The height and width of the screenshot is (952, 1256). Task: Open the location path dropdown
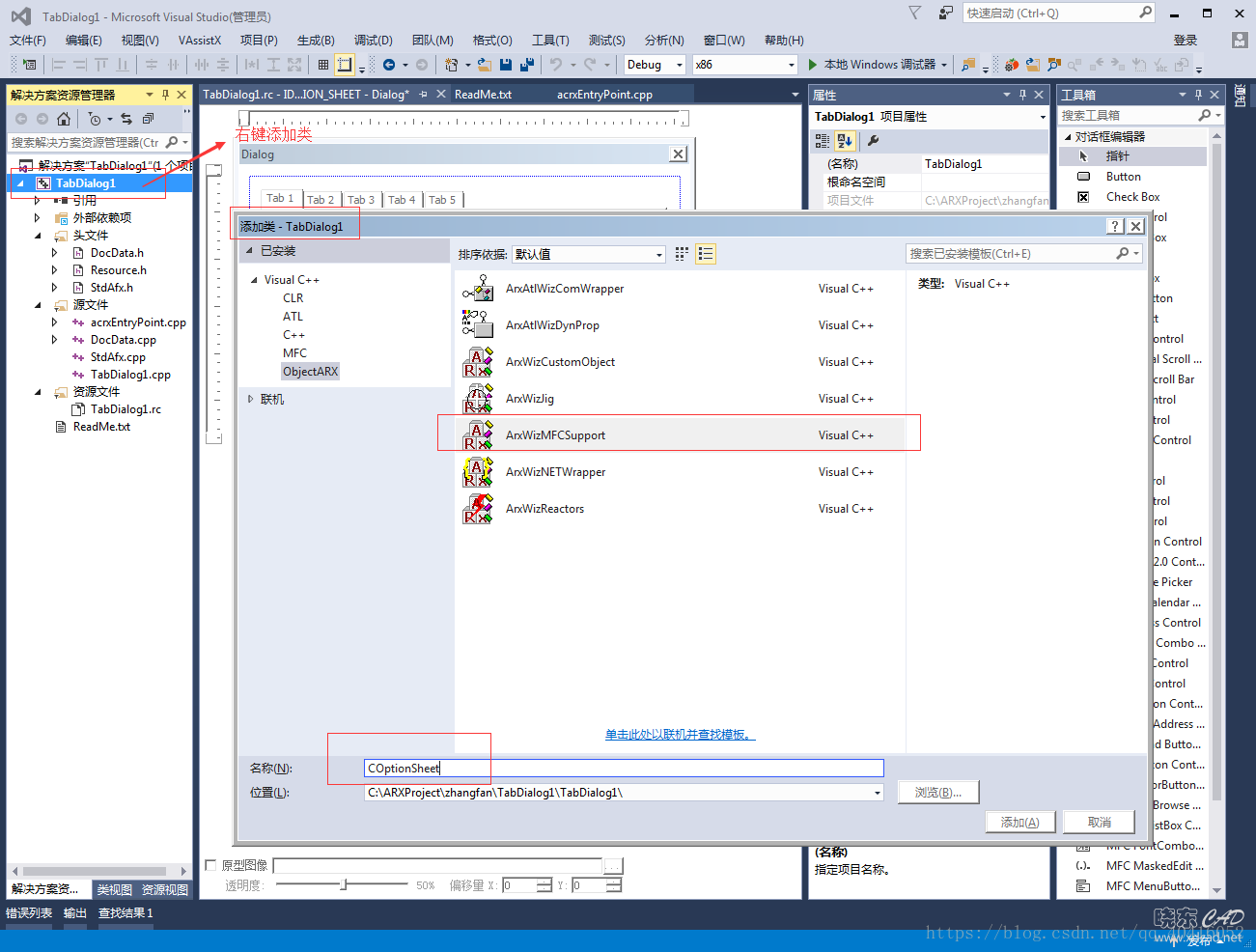[877, 793]
